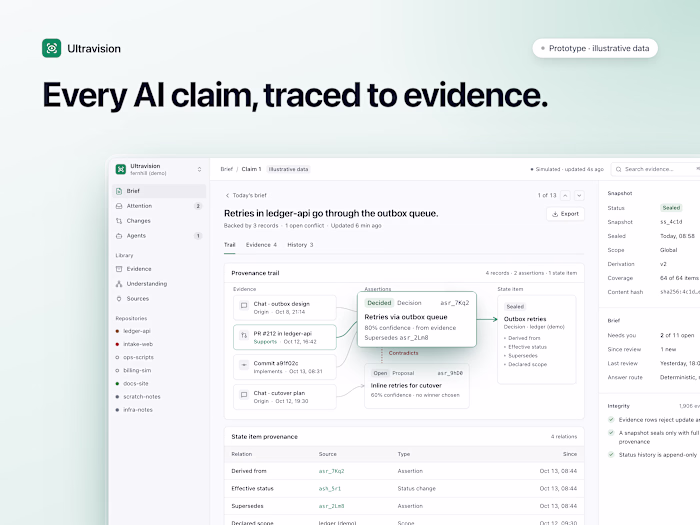Click the Derived from row in table
700x525 pixels.
click(x=404, y=471)
